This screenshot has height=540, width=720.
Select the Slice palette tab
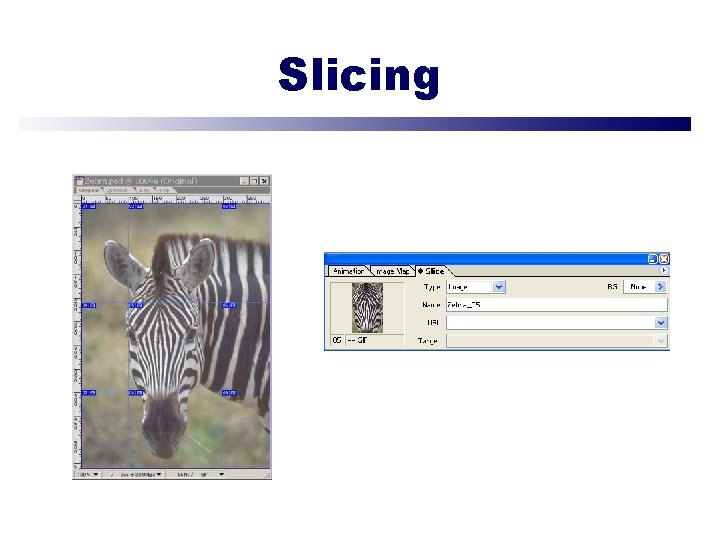point(431,271)
